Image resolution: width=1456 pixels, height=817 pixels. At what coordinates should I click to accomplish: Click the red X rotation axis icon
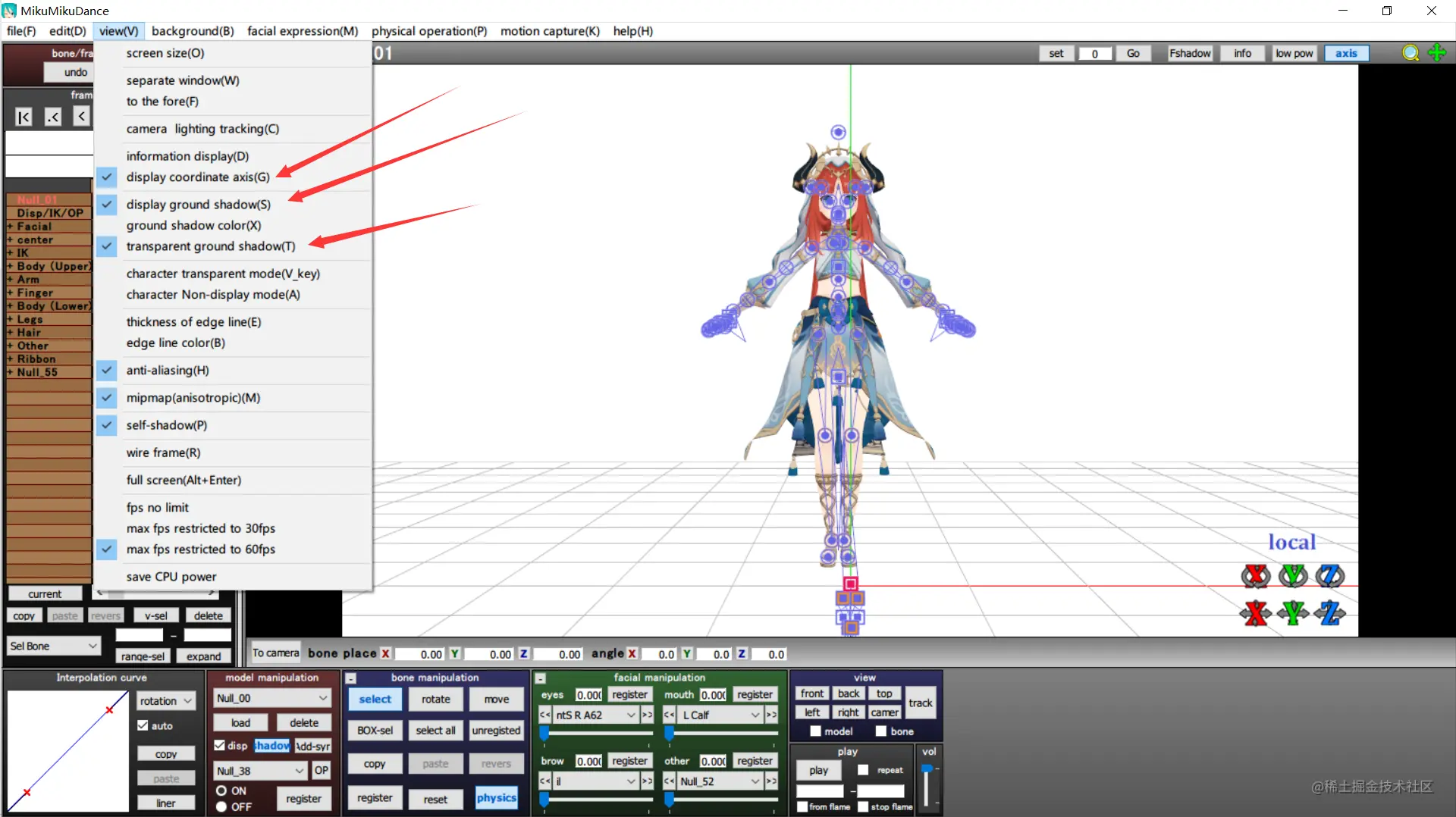tap(1256, 576)
